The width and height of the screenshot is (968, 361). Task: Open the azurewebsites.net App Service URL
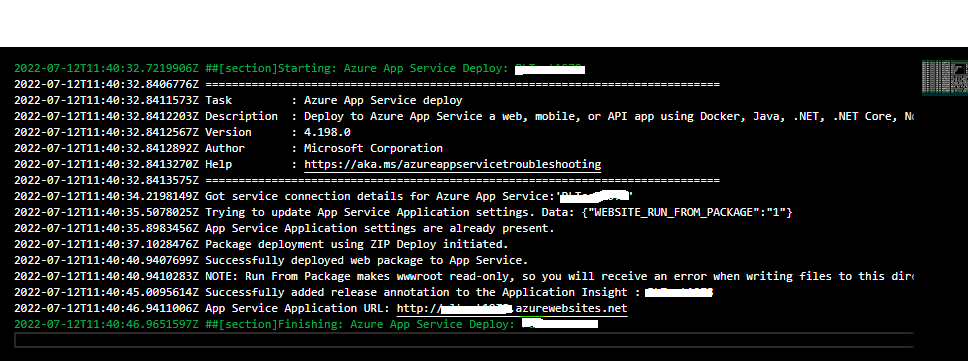tap(512, 308)
